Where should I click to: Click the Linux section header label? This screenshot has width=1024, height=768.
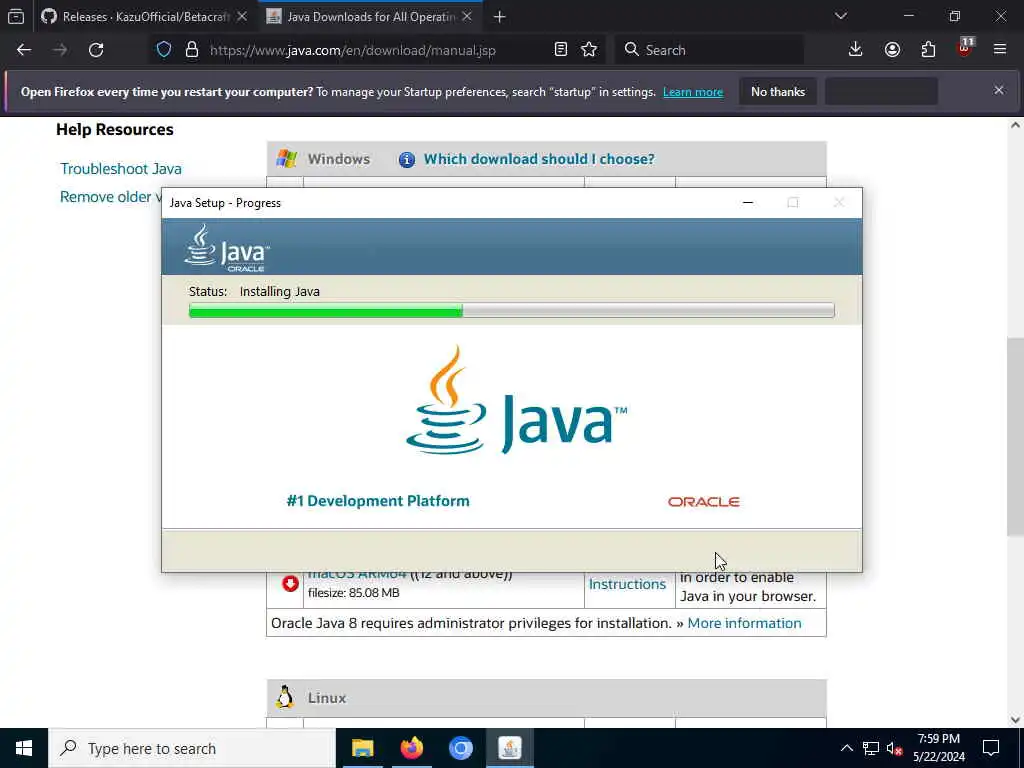pos(327,698)
